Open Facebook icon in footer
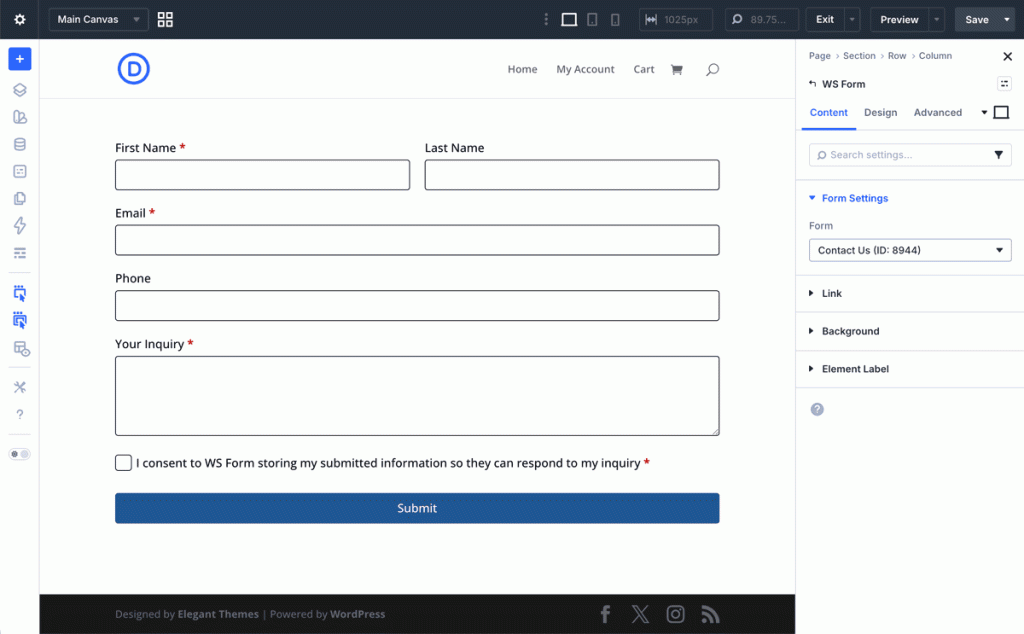 (605, 614)
